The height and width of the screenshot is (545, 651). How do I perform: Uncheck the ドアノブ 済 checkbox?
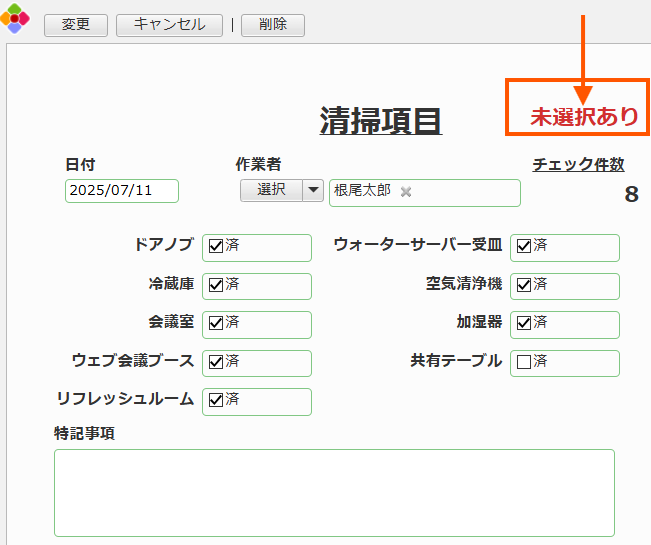click(216, 246)
